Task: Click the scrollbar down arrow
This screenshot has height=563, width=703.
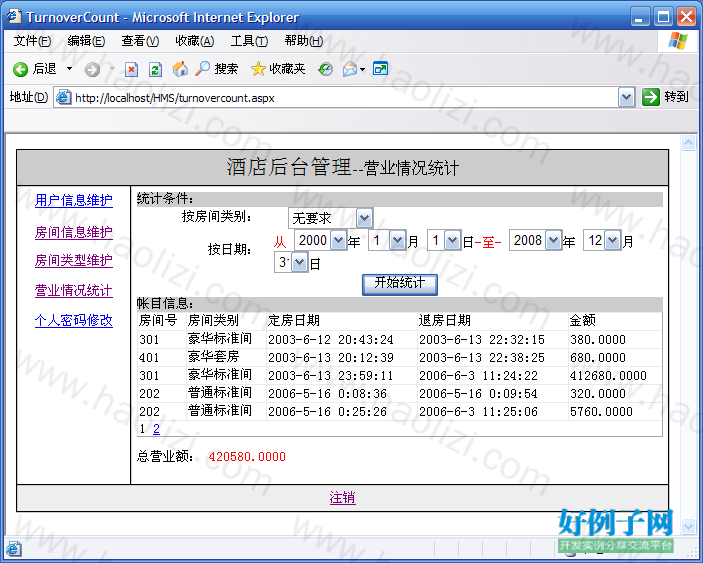Action: 688,526
